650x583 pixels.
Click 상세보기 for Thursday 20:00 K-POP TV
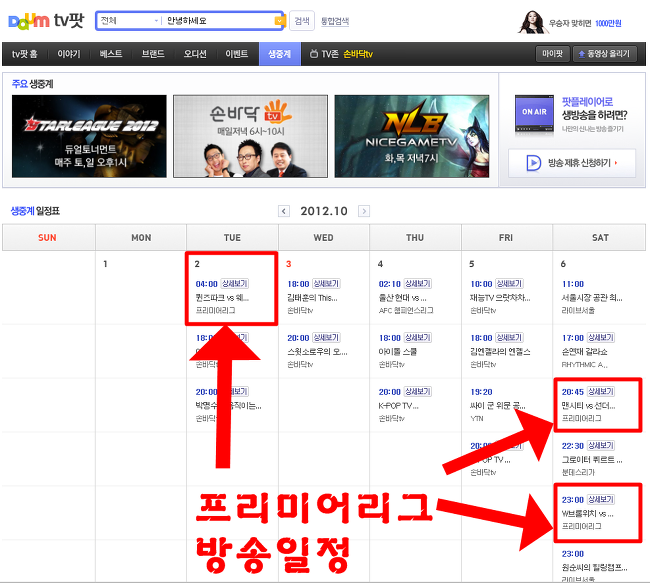click(417, 391)
